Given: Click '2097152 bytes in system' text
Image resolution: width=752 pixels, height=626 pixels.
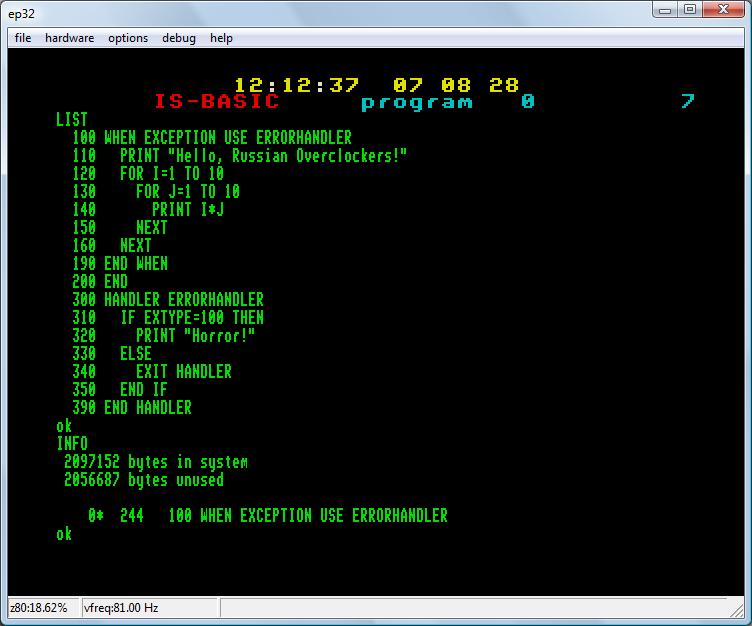Looking at the screenshot, I should [156, 462].
